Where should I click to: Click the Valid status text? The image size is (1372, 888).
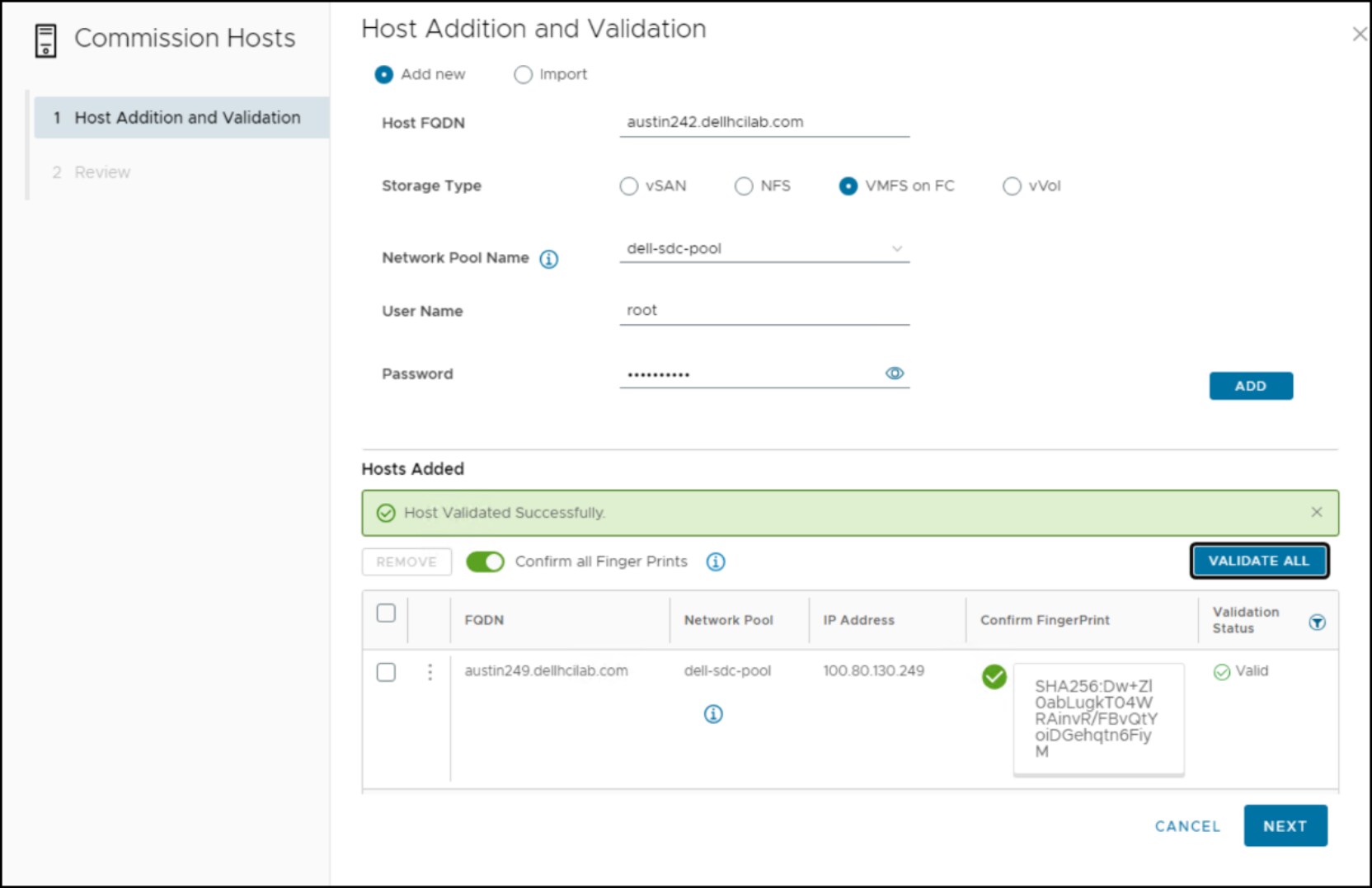pos(1252,671)
